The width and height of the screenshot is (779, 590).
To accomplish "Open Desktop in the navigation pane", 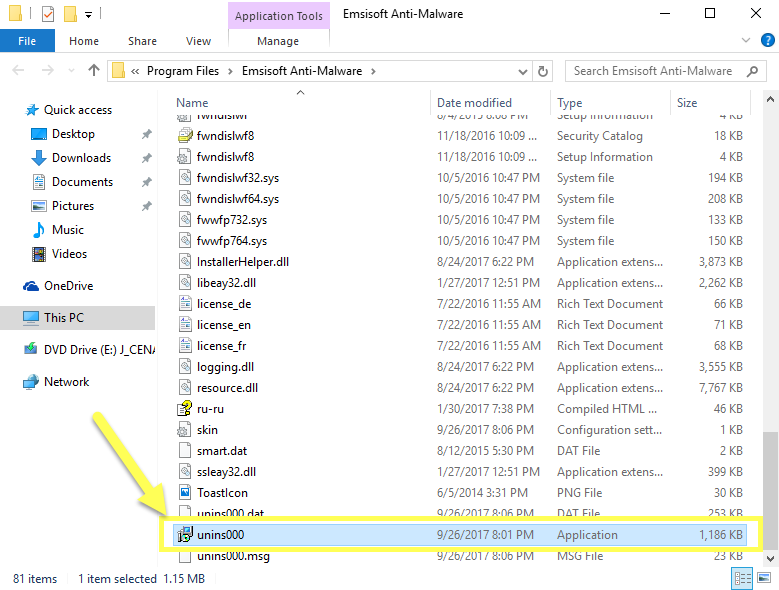I will coord(73,134).
